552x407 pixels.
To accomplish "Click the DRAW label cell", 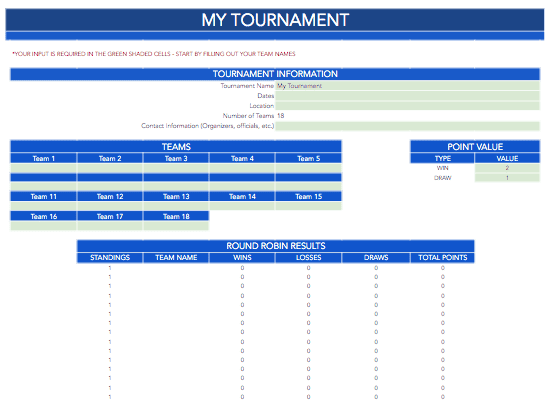I will (x=443, y=178).
